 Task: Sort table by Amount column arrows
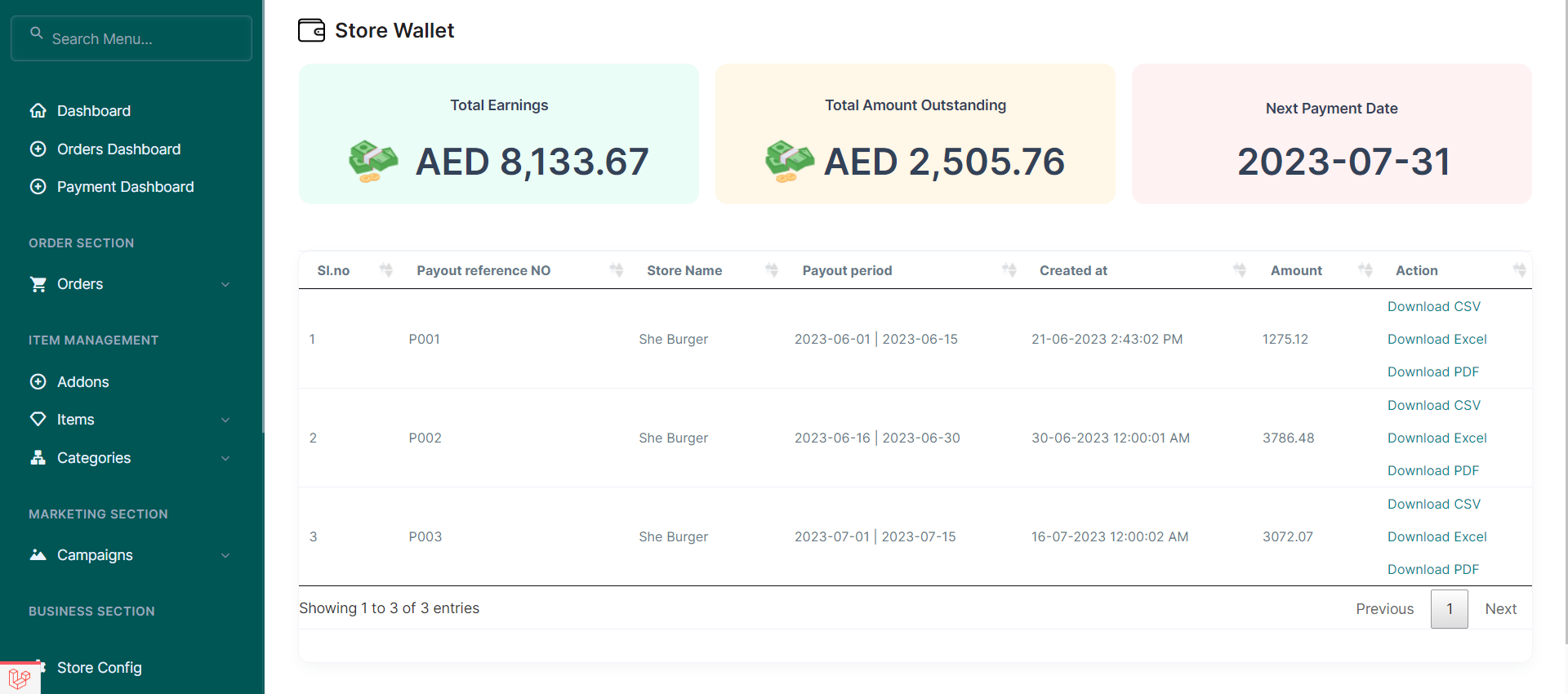click(1365, 270)
